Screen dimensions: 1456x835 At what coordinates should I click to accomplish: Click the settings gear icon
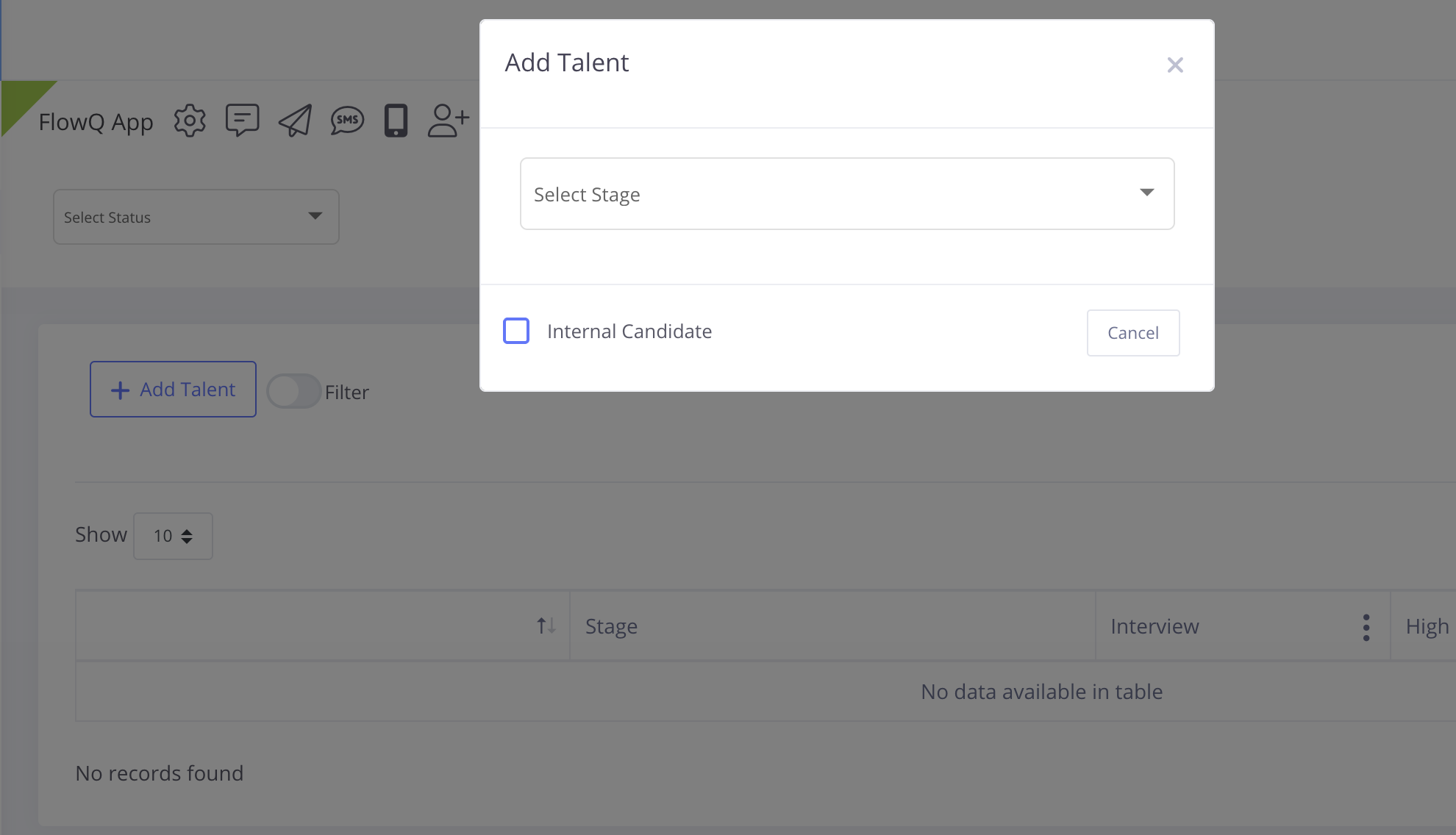point(190,121)
